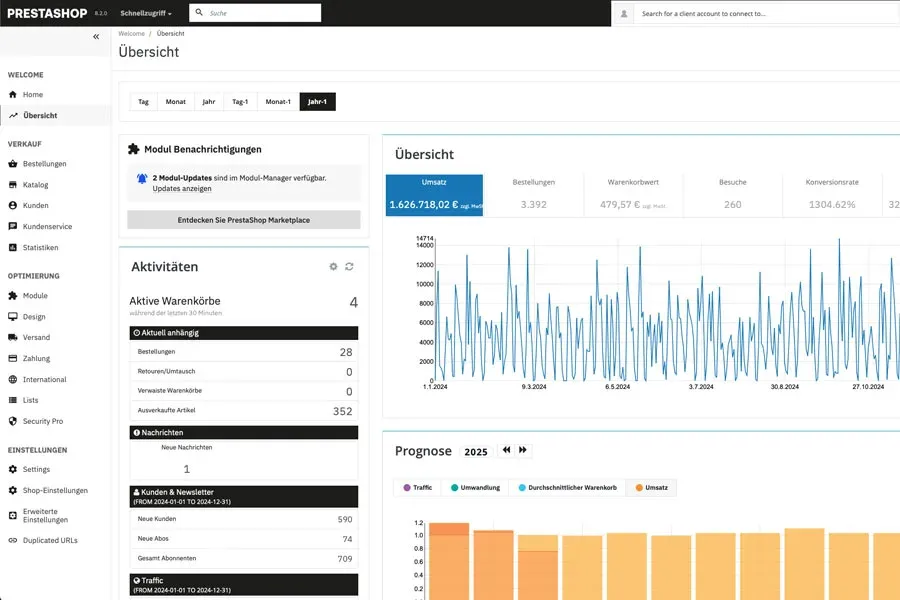The height and width of the screenshot is (600, 900).
Task: Click the Erweiterte Einstellungen icon
Action: click(13, 516)
